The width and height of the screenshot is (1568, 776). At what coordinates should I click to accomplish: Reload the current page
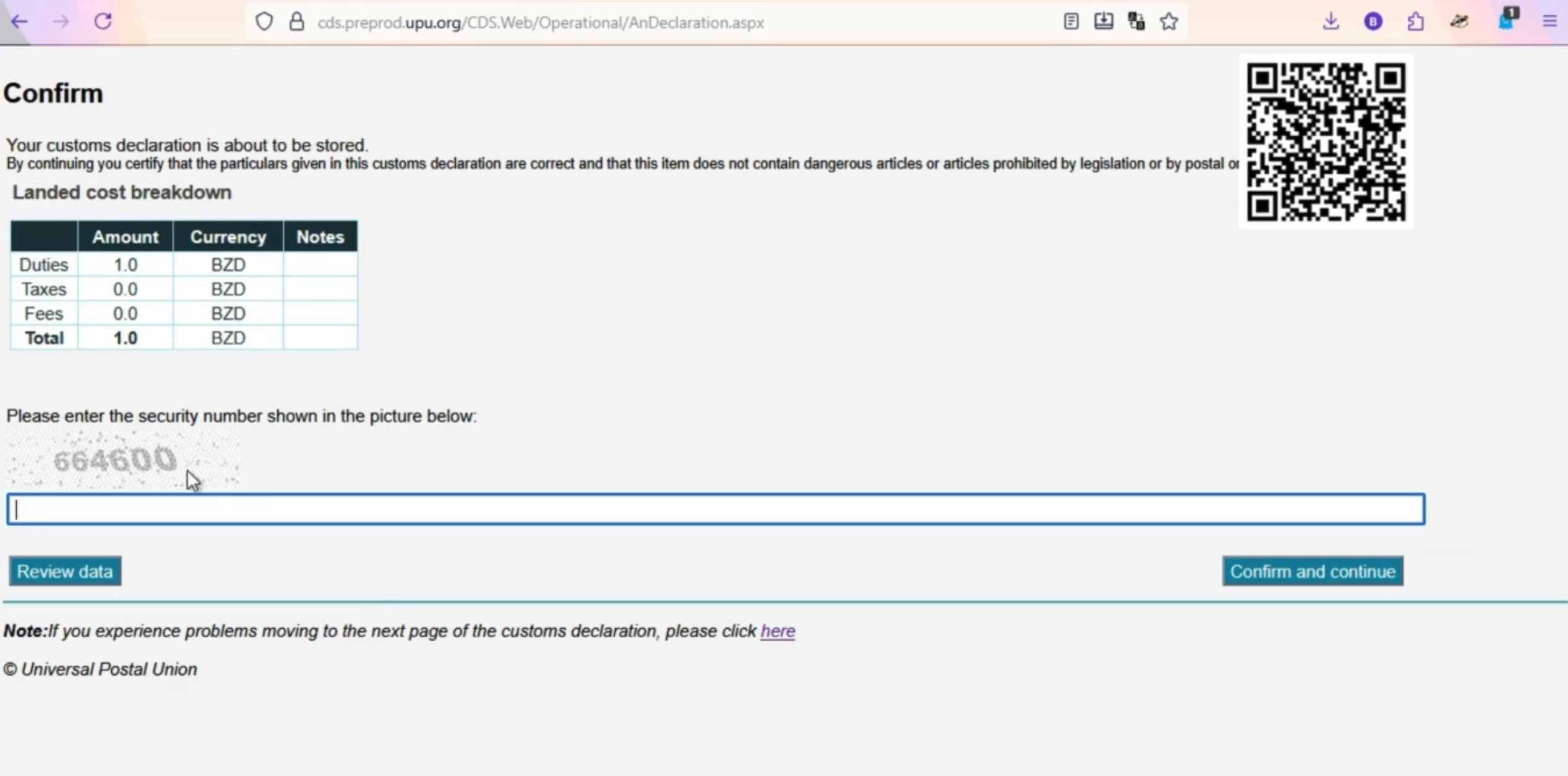click(x=103, y=22)
